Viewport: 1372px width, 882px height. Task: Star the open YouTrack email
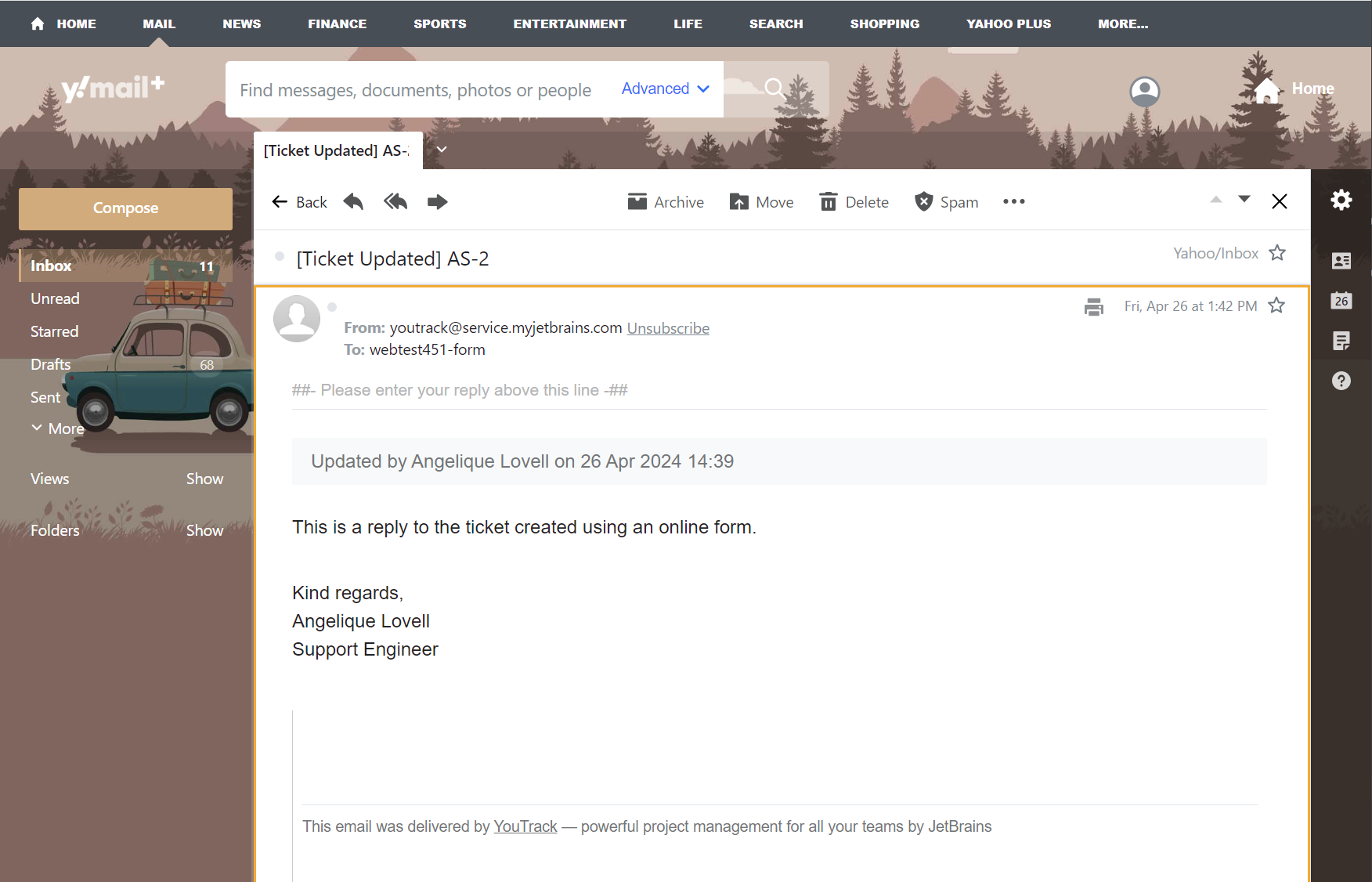coord(1276,305)
